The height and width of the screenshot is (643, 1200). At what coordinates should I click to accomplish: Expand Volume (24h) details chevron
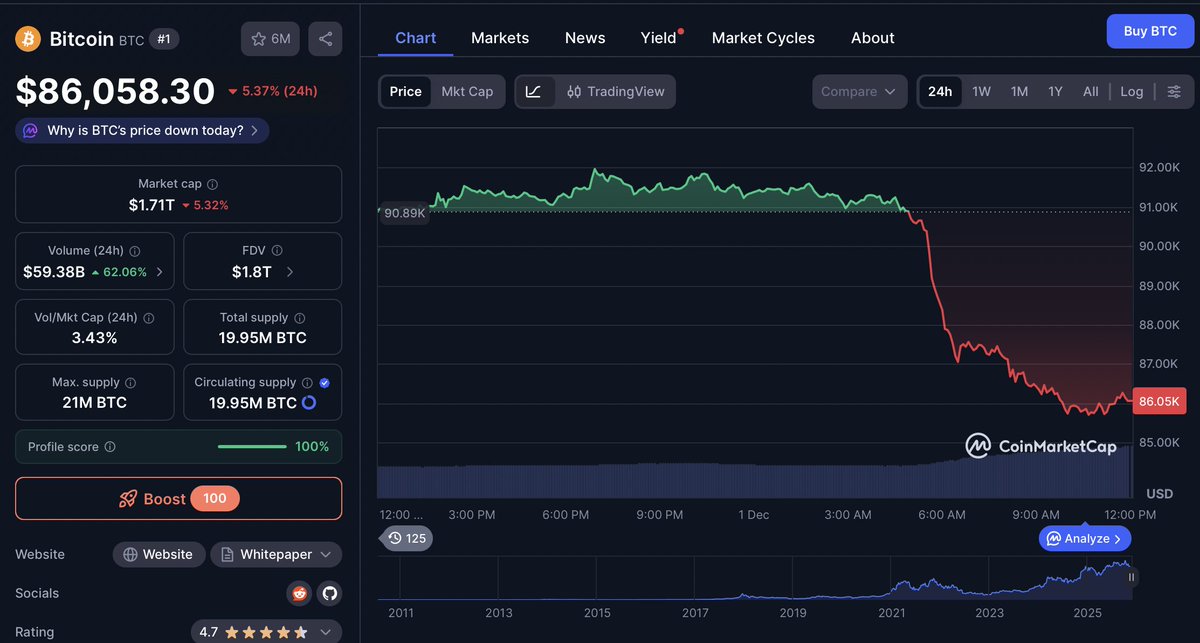click(159, 272)
